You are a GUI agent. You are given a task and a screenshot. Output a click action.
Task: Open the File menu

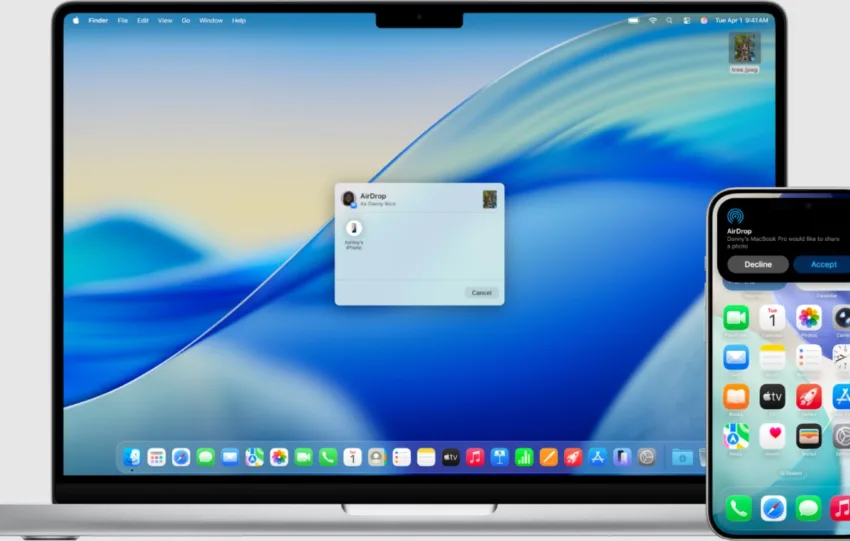coord(123,20)
